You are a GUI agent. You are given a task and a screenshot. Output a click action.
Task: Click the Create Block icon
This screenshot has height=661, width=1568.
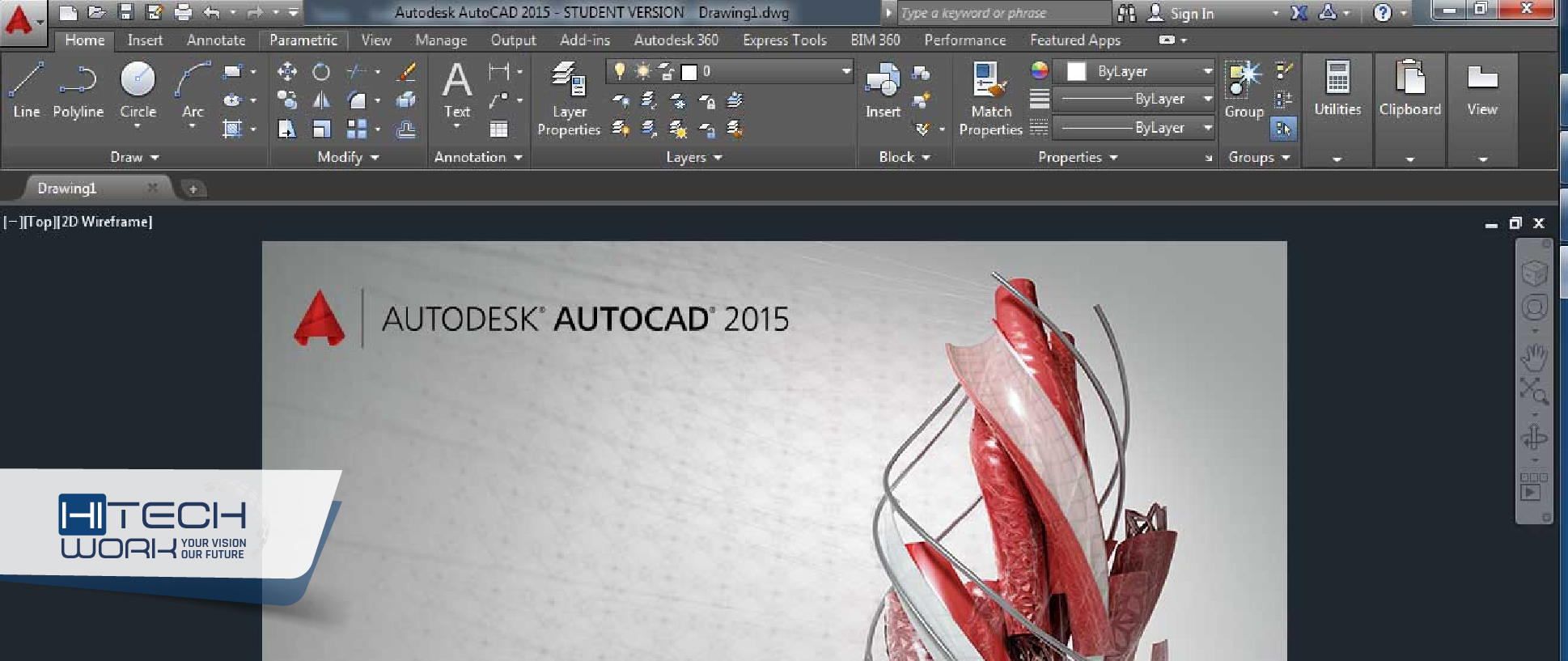tap(921, 73)
